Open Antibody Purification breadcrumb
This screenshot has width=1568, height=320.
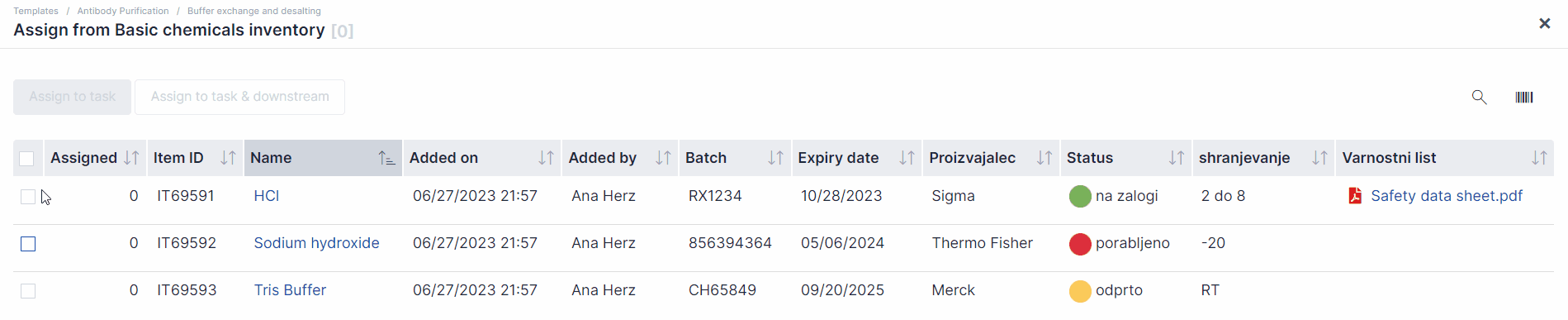pos(123,11)
